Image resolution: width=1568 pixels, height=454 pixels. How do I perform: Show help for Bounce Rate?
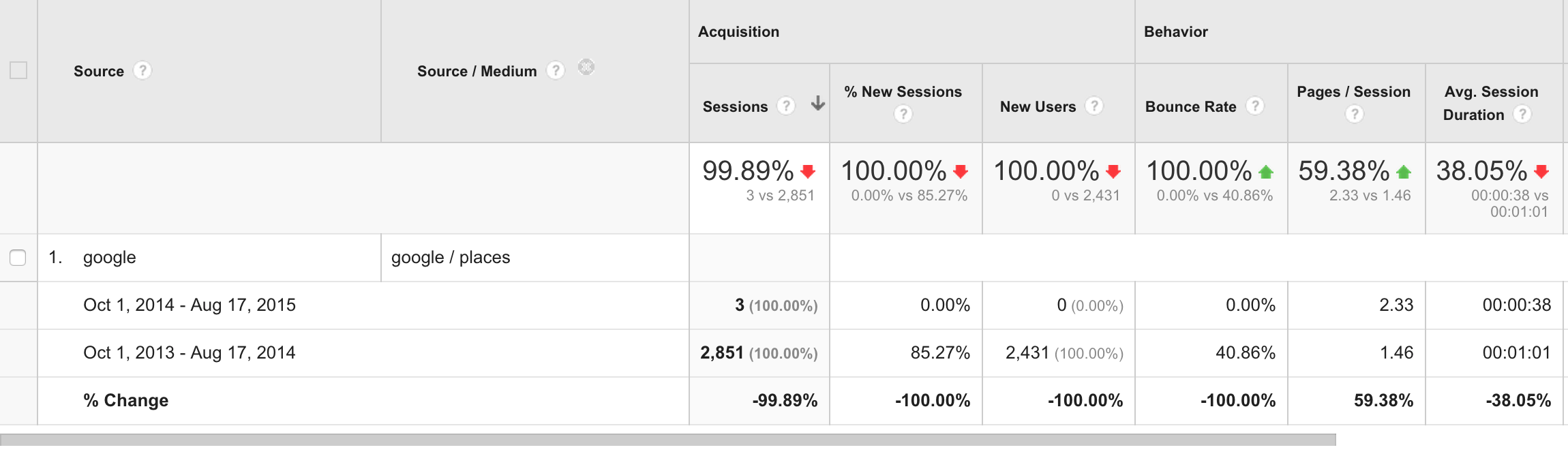[x=1254, y=106]
